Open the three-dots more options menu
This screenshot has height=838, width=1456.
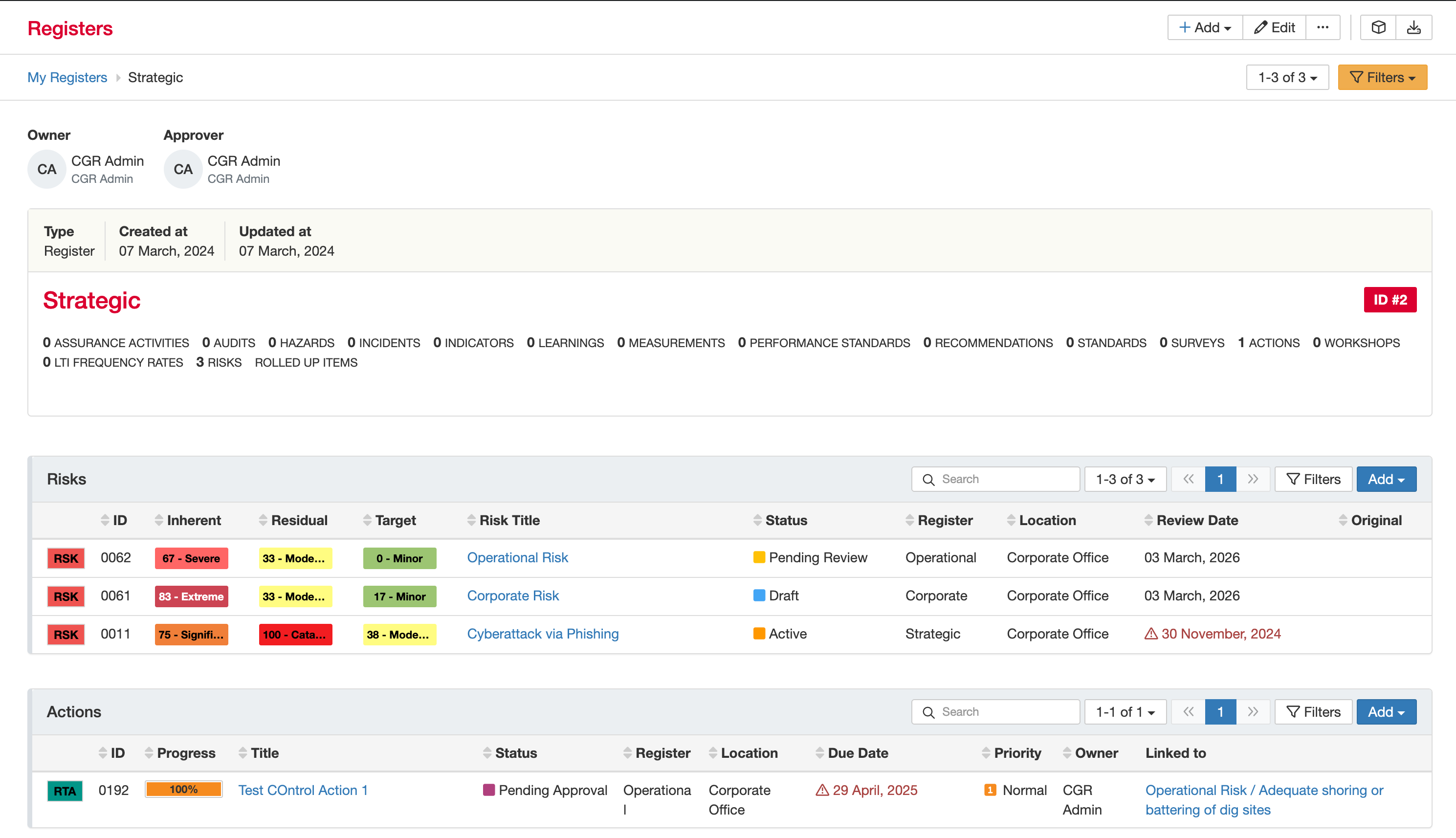(1323, 28)
